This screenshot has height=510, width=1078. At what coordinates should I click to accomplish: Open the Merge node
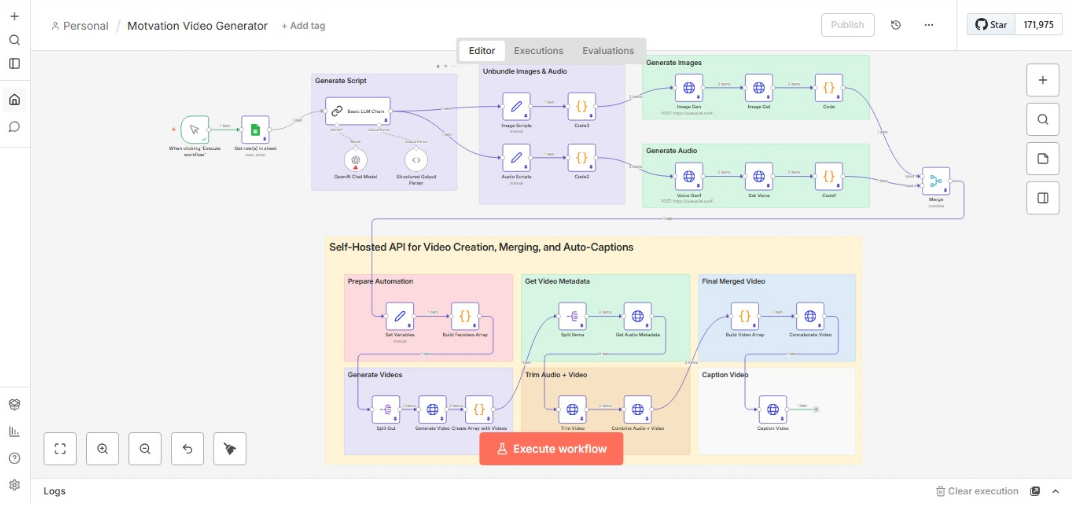[936, 181]
